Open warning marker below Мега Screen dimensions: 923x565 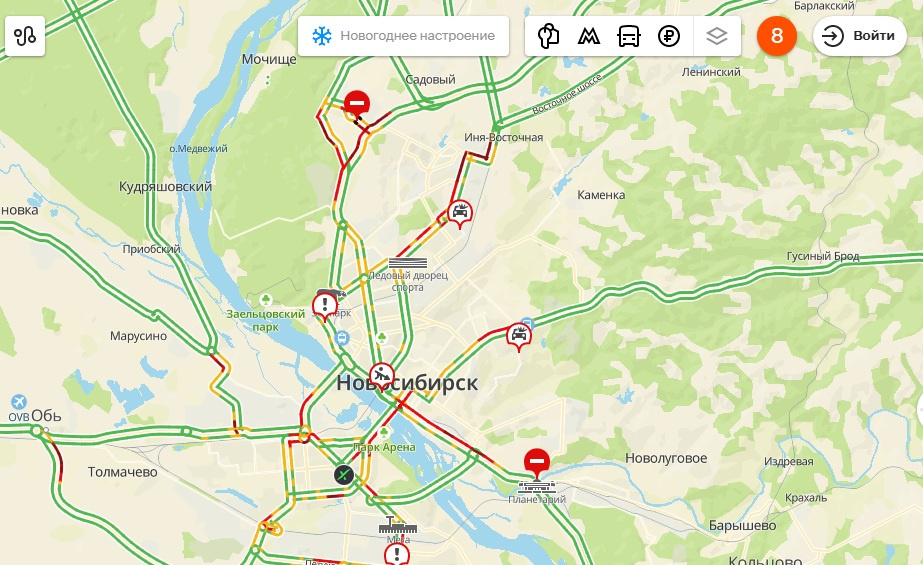396,554
